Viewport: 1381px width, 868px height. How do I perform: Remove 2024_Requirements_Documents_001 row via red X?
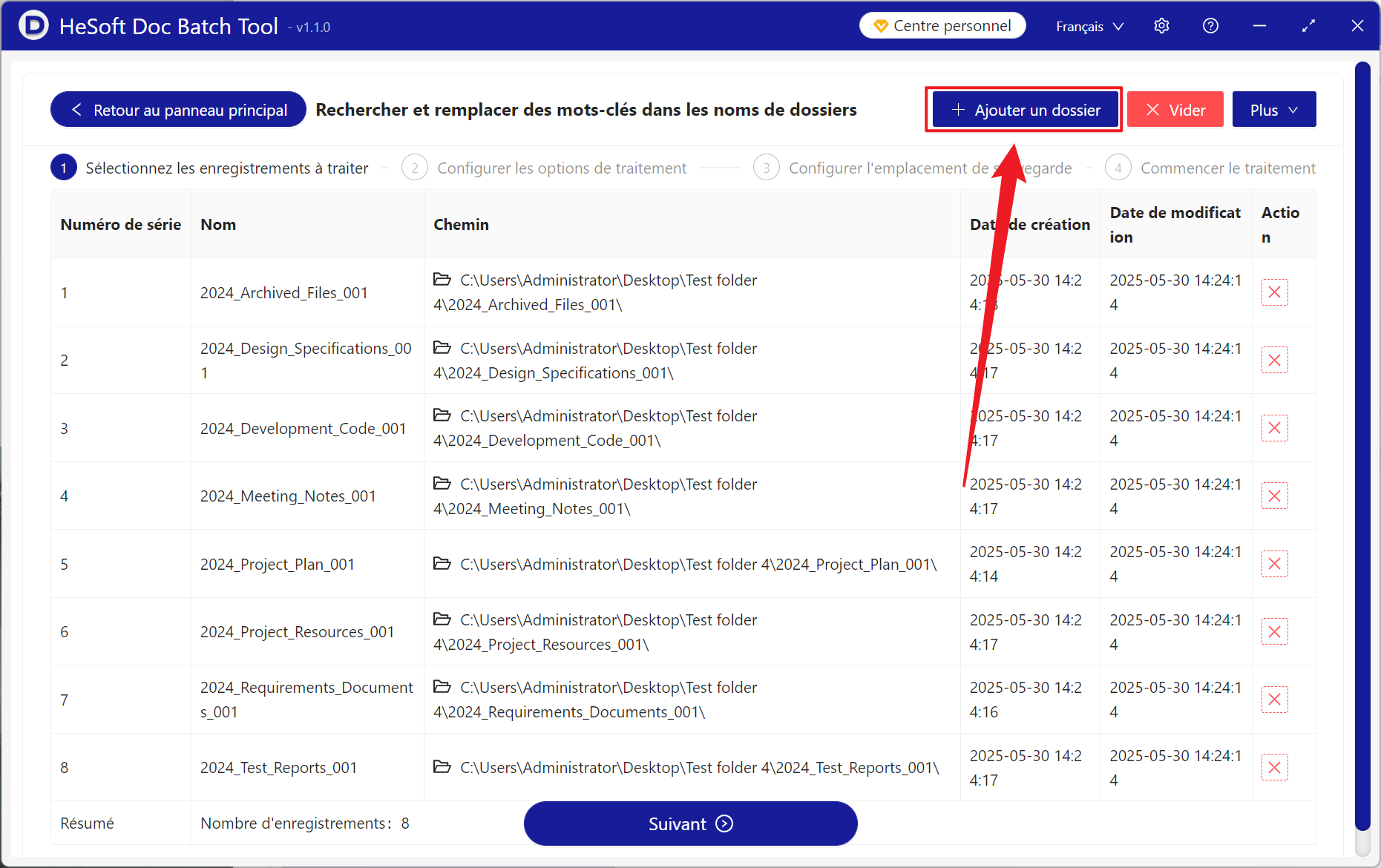pos(1274,700)
